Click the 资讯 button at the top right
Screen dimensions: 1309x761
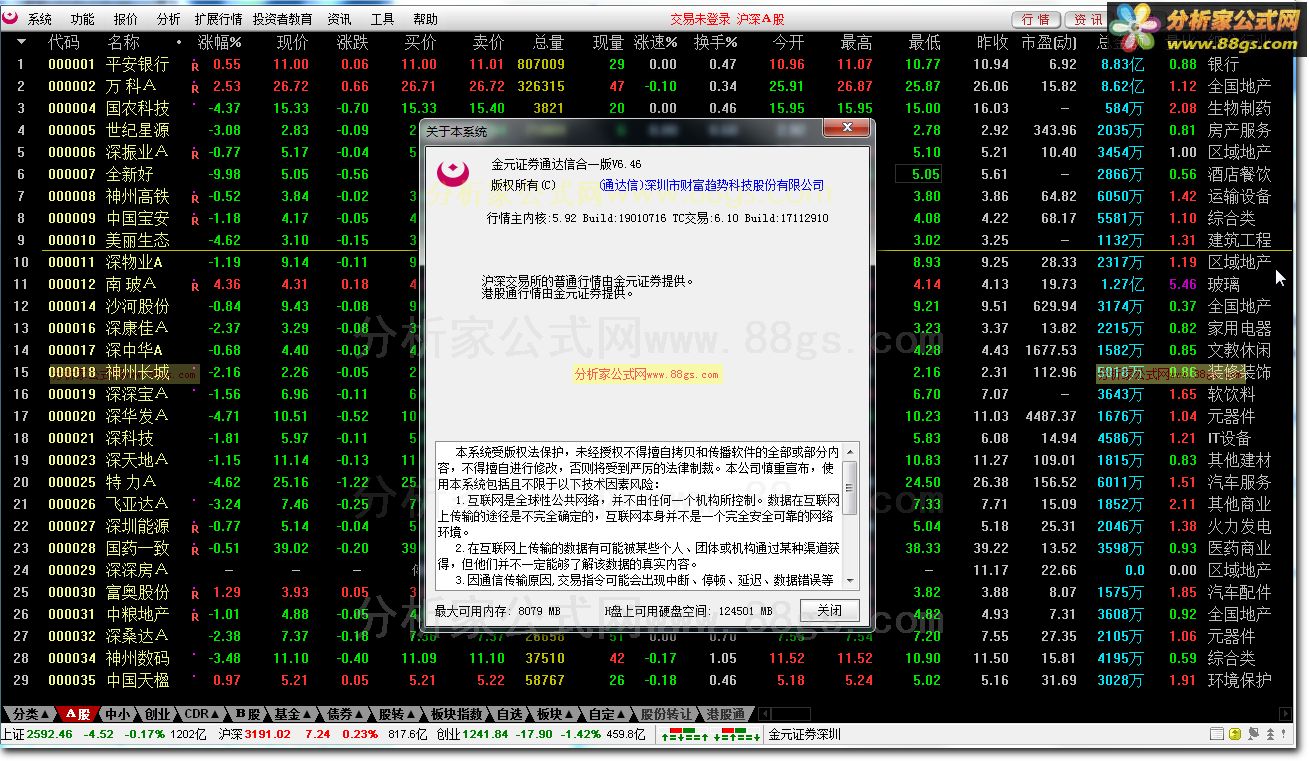pos(1084,19)
